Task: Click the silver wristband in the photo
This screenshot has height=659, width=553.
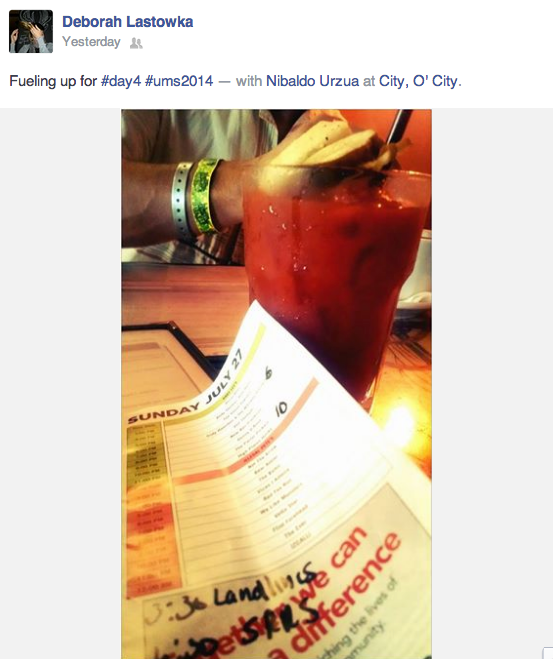Action: [182, 198]
